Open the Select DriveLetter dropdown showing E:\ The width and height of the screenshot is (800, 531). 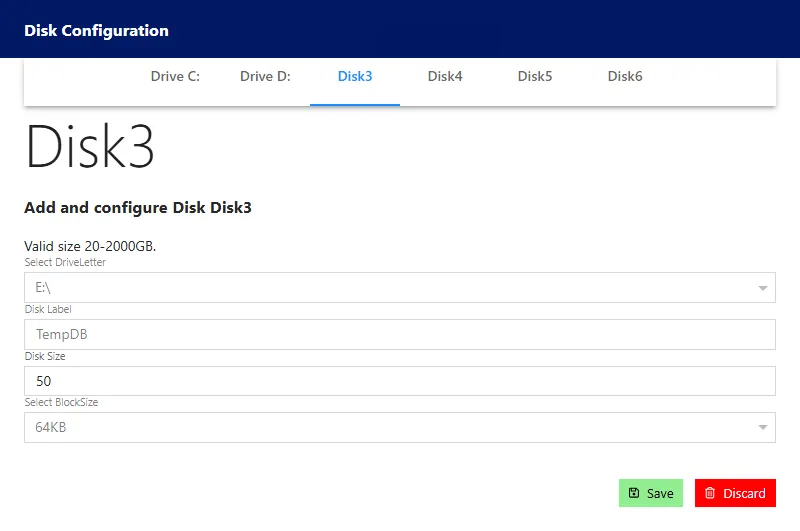400,288
